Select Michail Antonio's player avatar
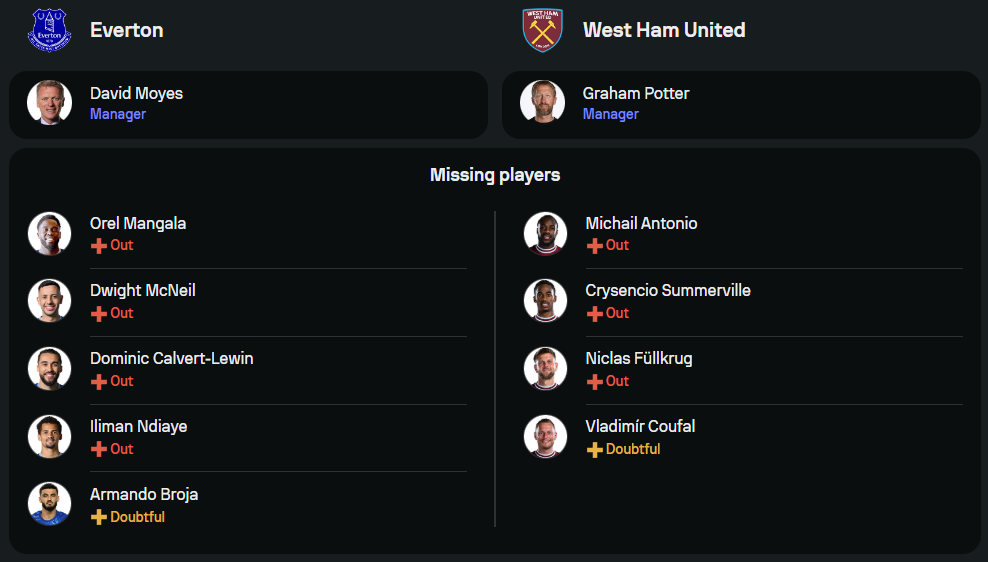Viewport: 988px width, 562px height. [545, 234]
